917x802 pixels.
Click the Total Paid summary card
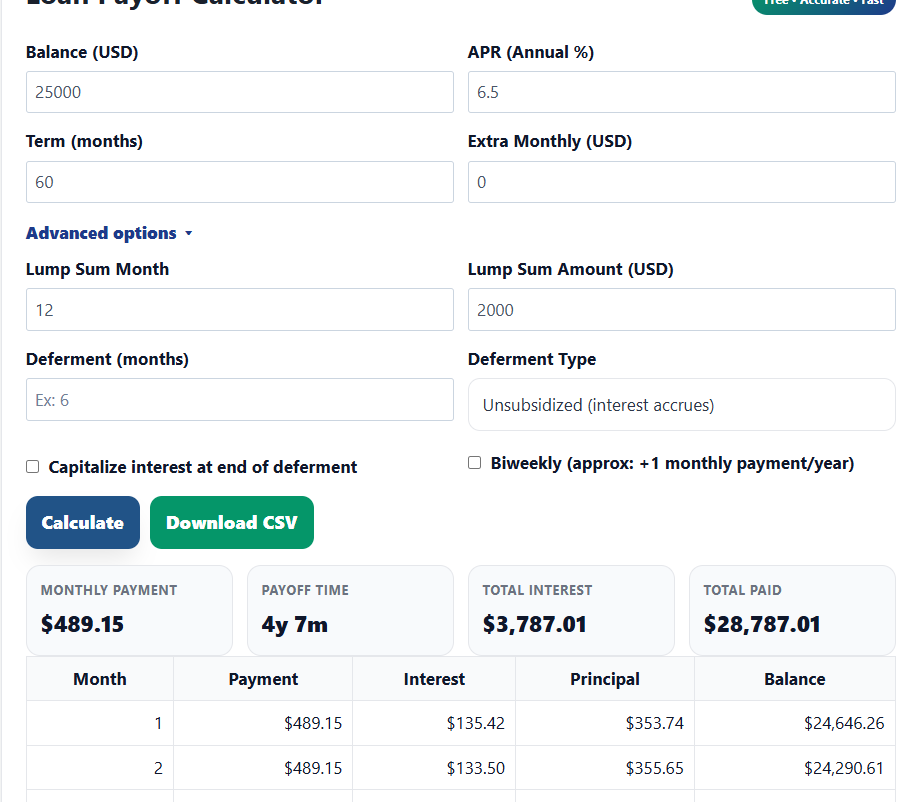pyautogui.click(x=792, y=610)
